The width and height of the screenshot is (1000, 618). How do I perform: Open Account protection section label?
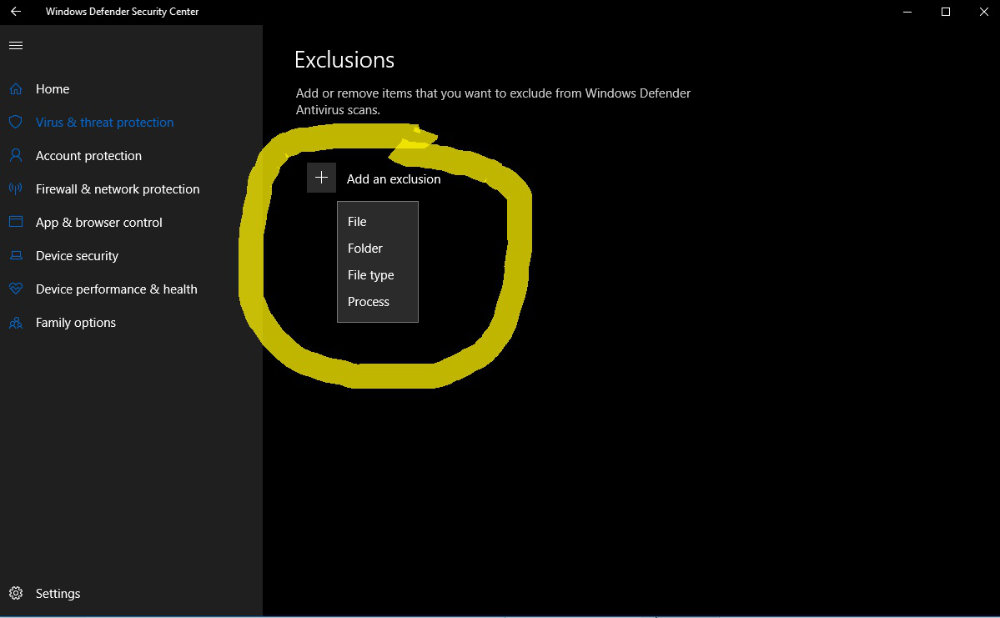coord(89,156)
